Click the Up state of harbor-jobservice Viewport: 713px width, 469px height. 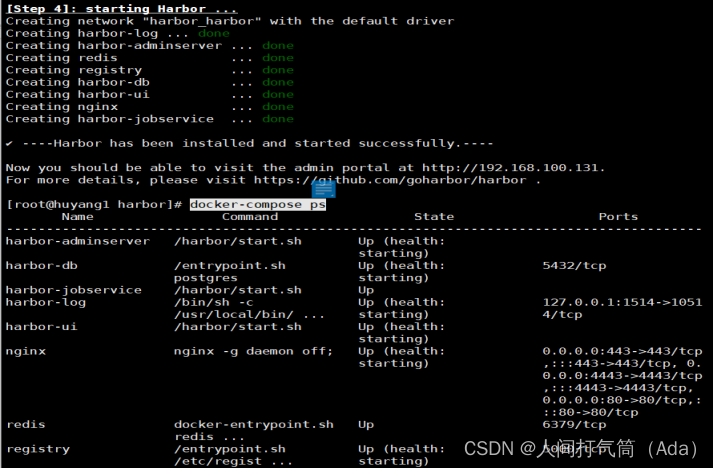click(366, 290)
